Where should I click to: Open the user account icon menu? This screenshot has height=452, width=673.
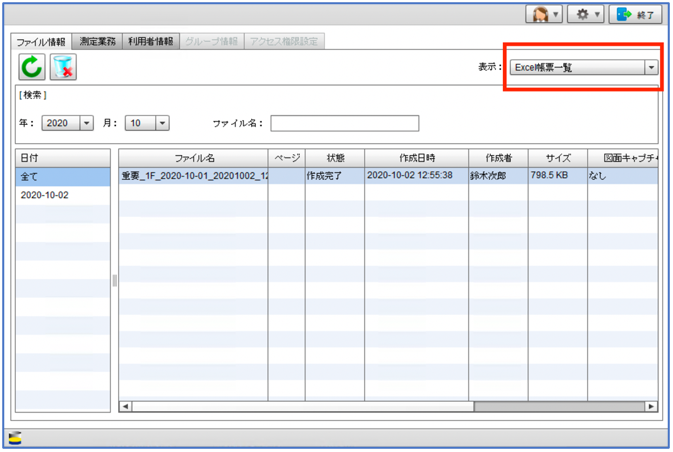544,15
